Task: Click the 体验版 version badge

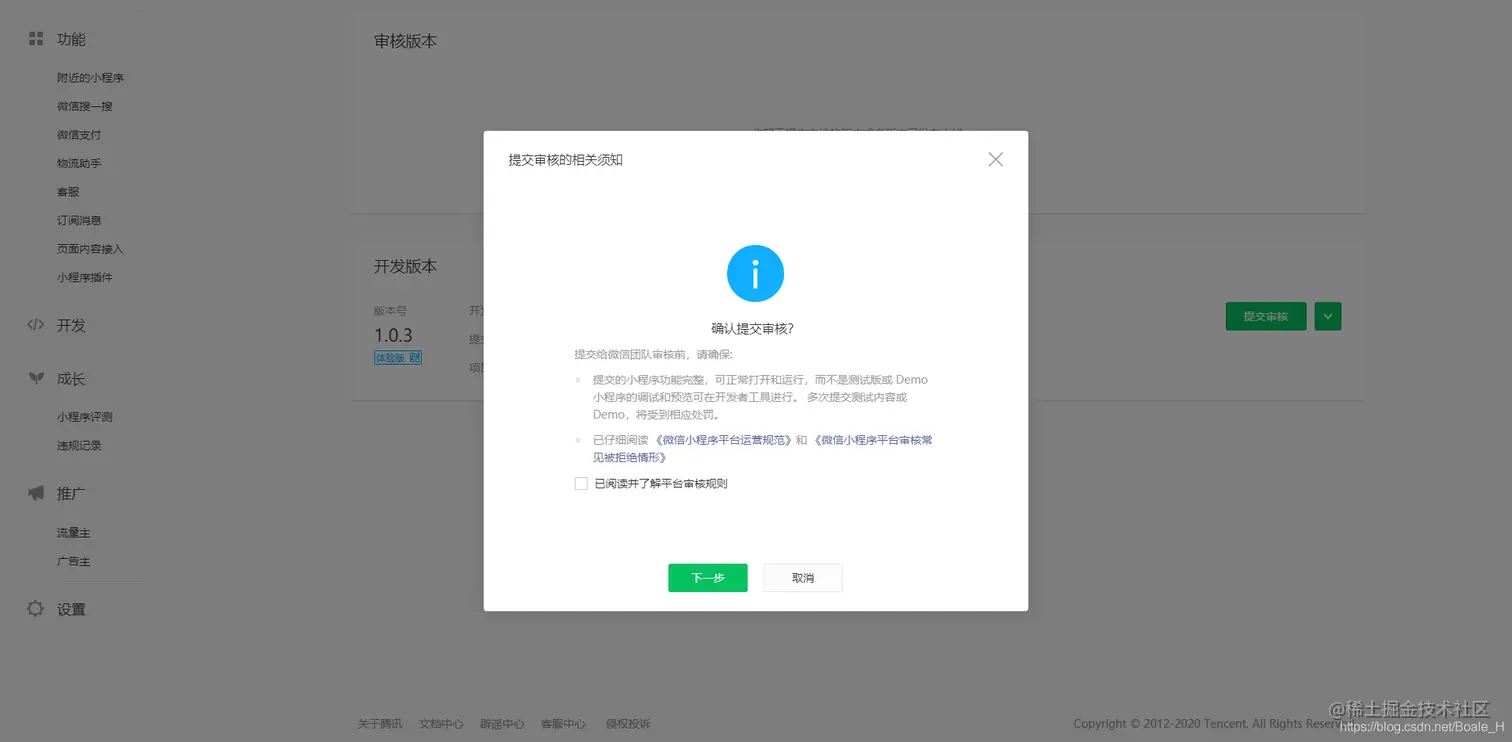Action: [397, 356]
